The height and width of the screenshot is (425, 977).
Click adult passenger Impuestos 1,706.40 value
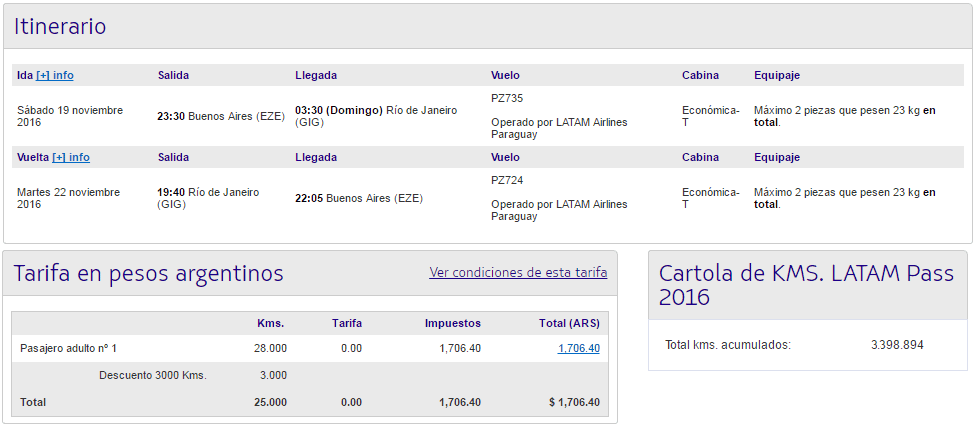pyautogui.click(x=460, y=348)
